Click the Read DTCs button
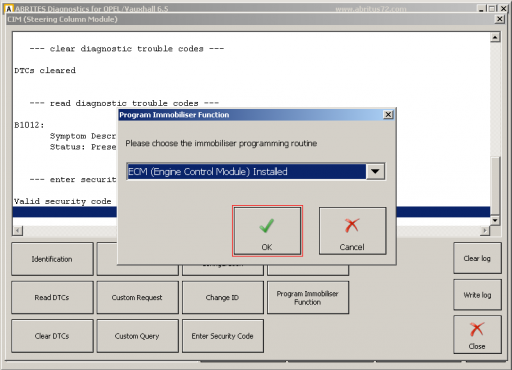The height and width of the screenshot is (370, 512). (x=52, y=297)
